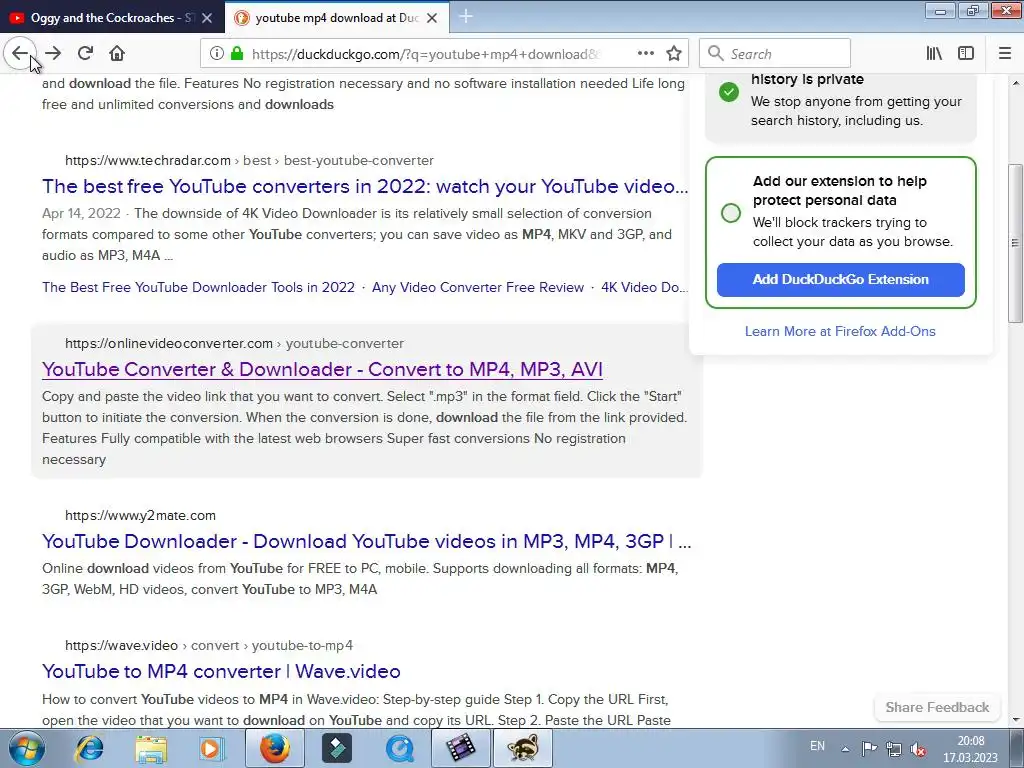Screen dimensions: 1024x768
Task: Select the youtube mp4 download DuckDuckGo tab
Action: click(336, 18)
